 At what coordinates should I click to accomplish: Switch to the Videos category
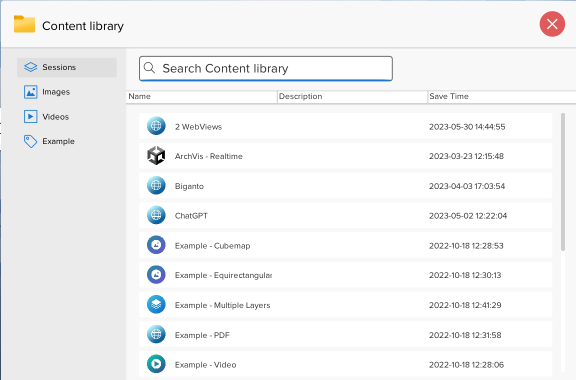[x=67, y=116]
